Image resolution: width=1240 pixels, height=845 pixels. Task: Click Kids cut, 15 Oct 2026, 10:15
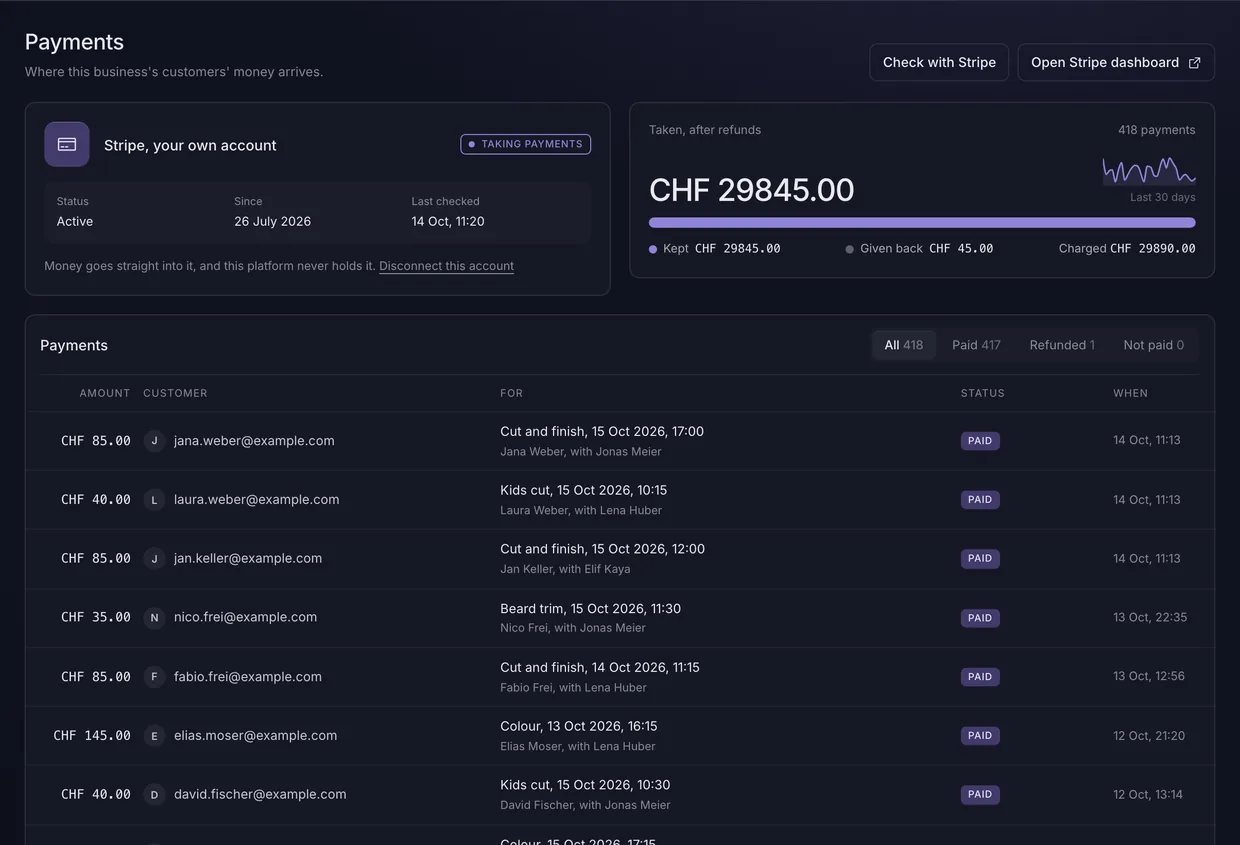tap(583, 491)
